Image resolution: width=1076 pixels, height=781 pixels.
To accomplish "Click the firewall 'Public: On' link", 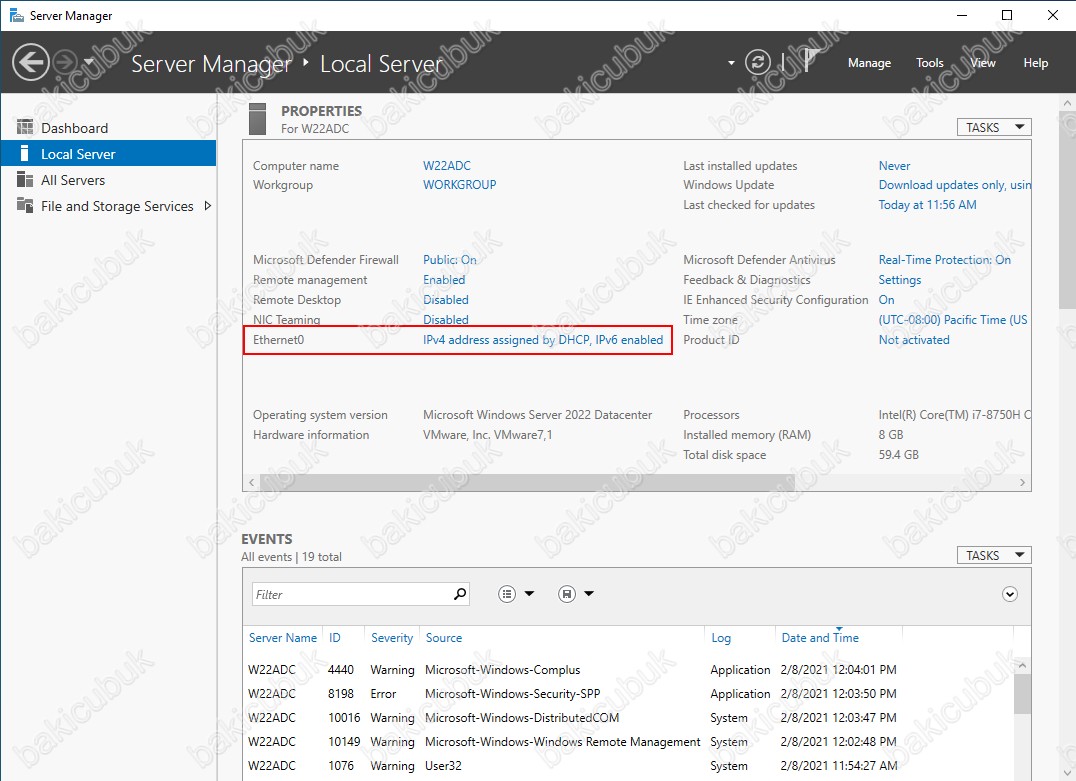I will (449, 259).
